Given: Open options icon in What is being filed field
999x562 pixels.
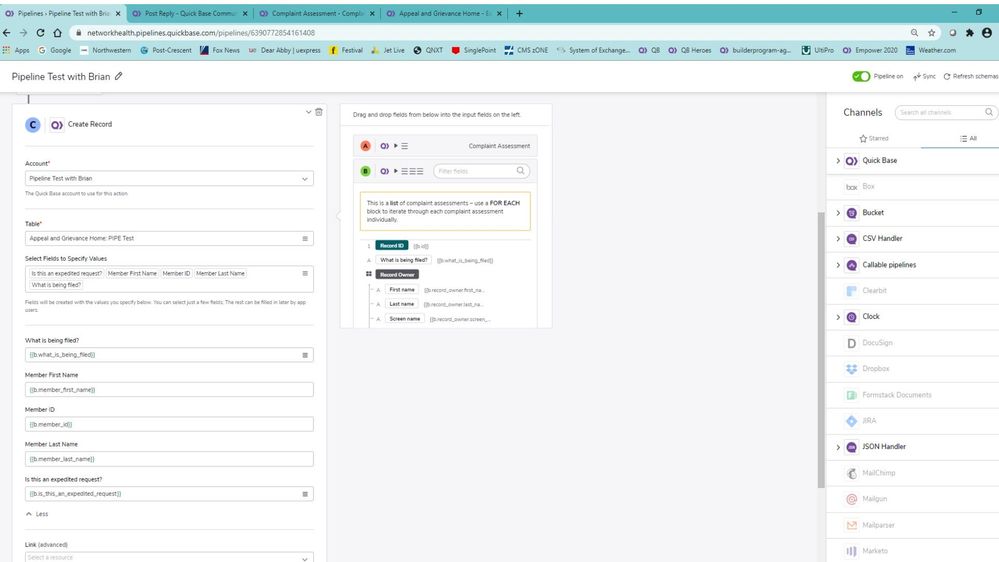Looking at the screenshot, I should pos(305,355).
